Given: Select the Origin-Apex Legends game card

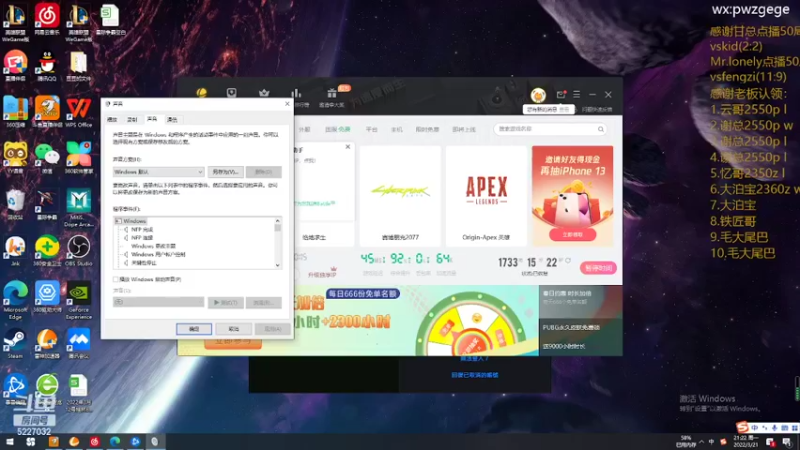Looking at the screenshot, I should tap(486, 196).
